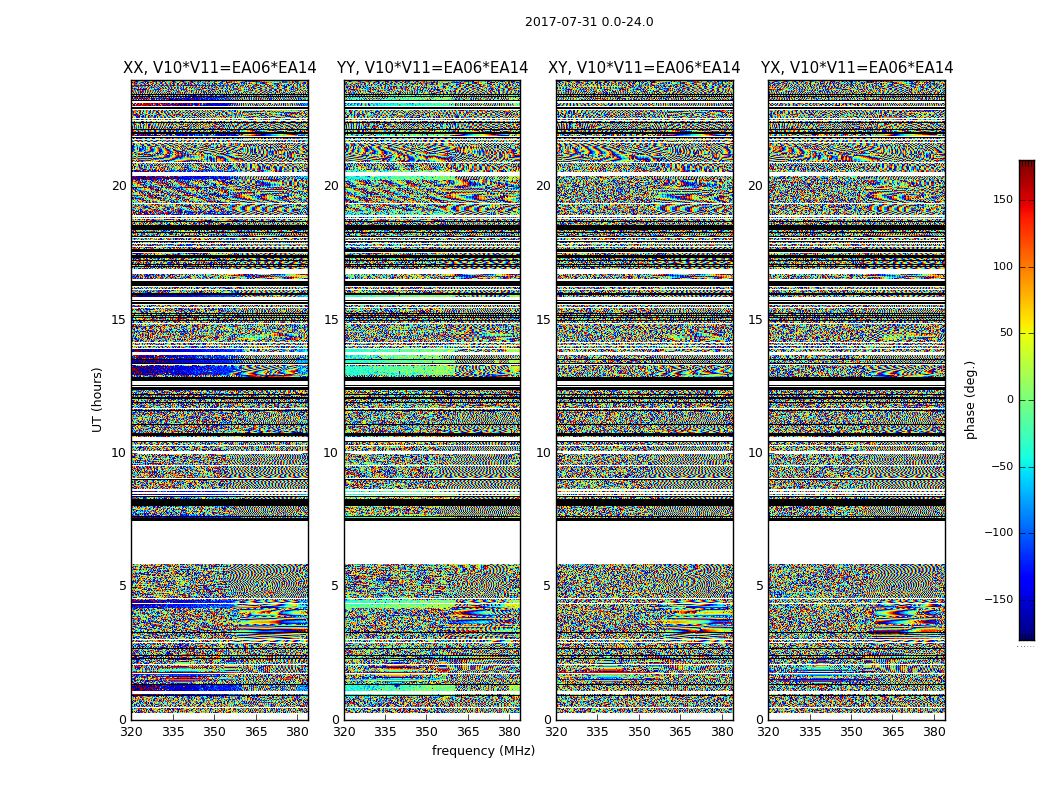Click the 350 MHz tick under YX panel

[851, 732]
